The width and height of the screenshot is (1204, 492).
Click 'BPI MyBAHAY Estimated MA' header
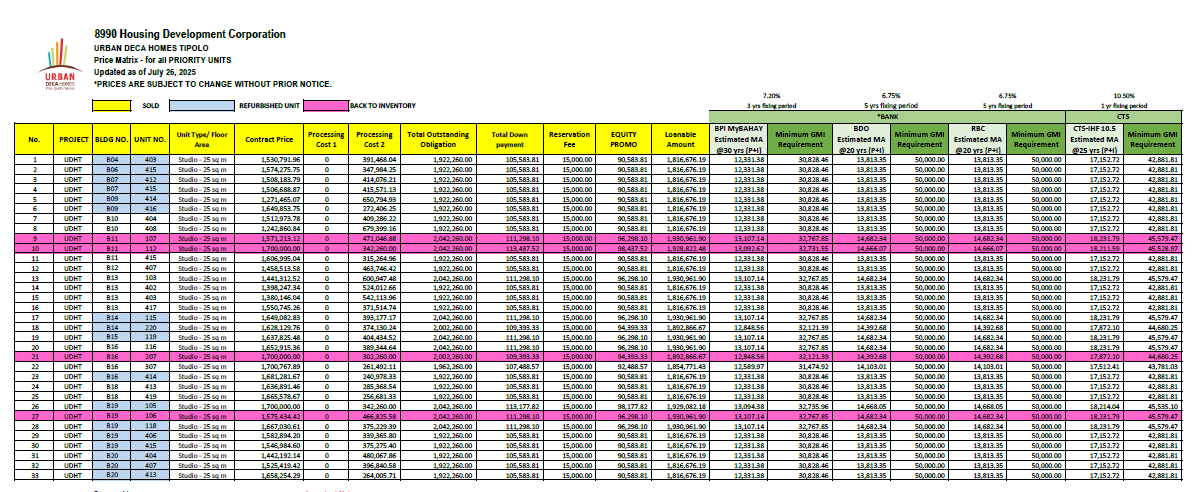click(x=739, y=138)
